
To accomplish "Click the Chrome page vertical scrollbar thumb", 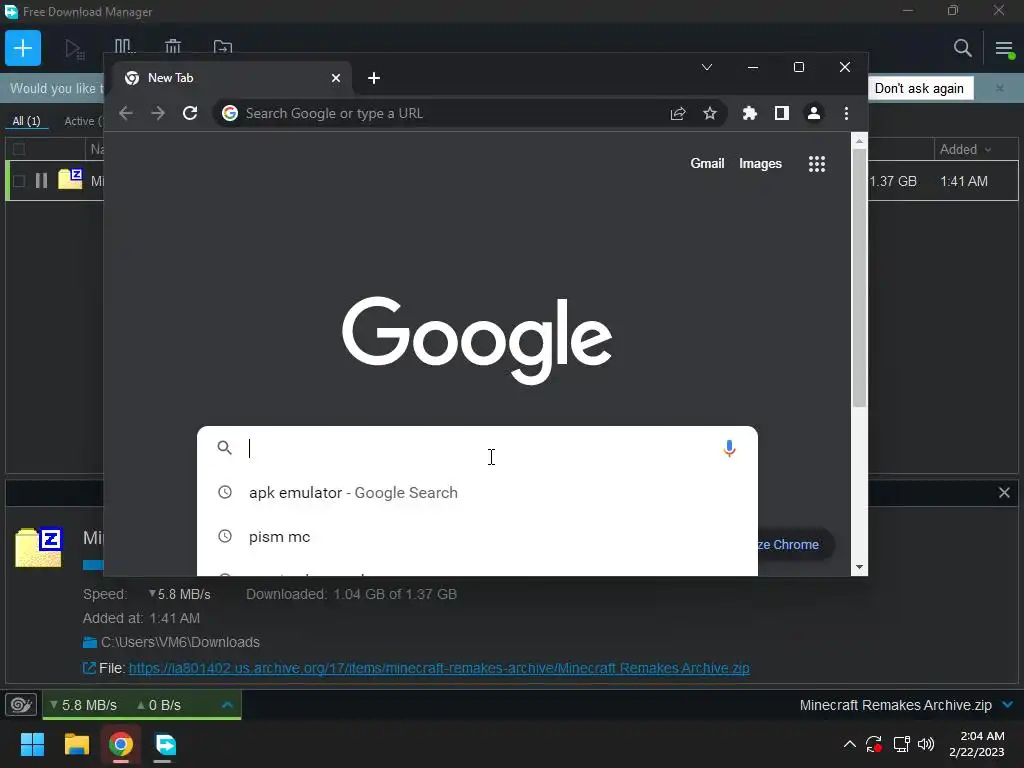I will (859, 278).
